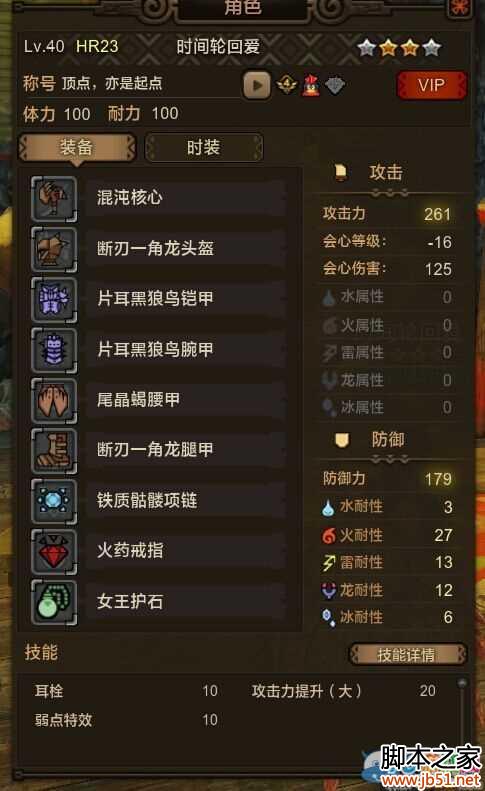Switch to the 时装 tab
Screen dimensions: 485x791
(x=204, y=148)
